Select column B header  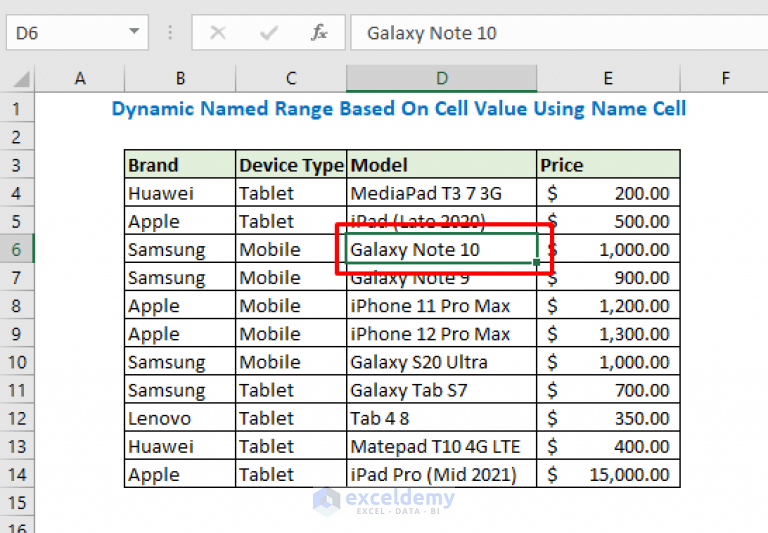[x=180, y=78]
